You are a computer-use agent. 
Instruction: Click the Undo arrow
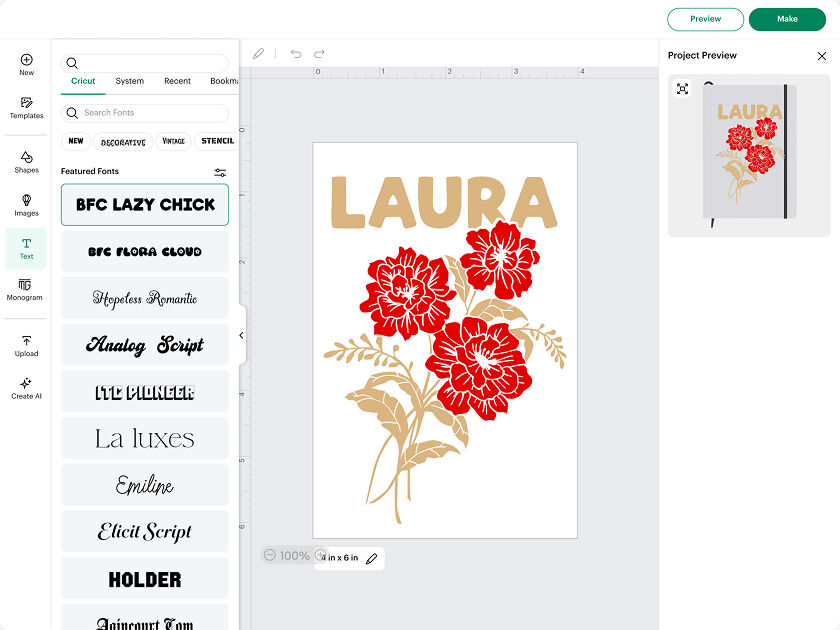click(296, 54)
